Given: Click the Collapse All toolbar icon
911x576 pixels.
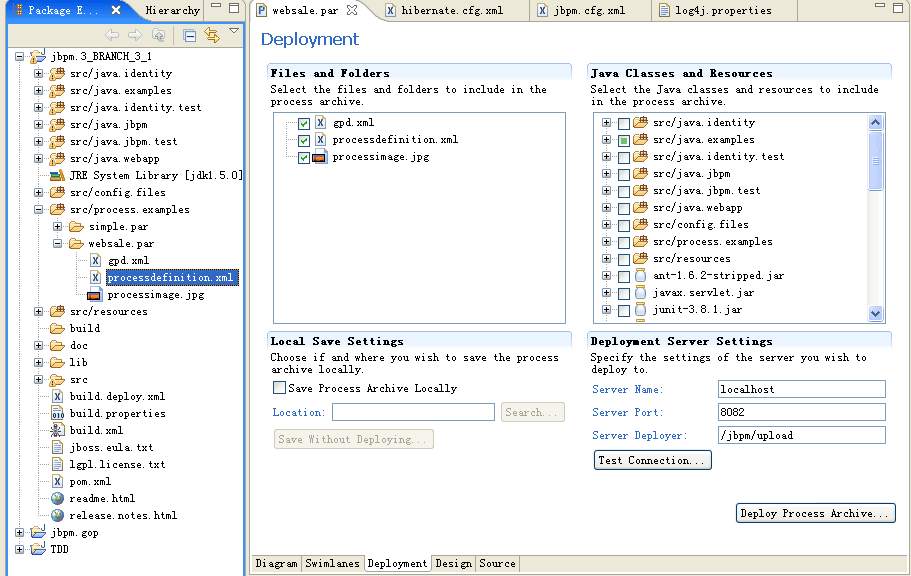Looking at the screenshot, I should point(189,35).
